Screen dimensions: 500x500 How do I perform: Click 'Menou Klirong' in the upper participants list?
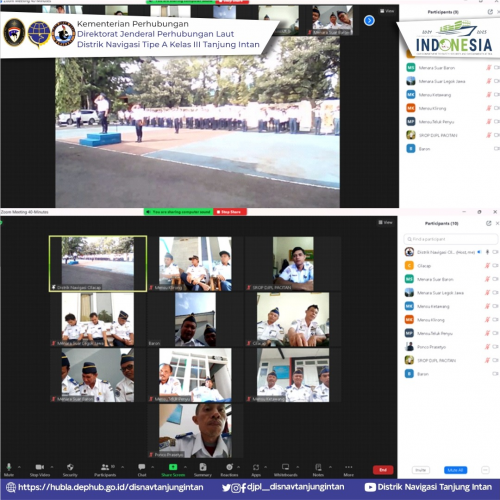pyautogui.click(x=432, y=108)
